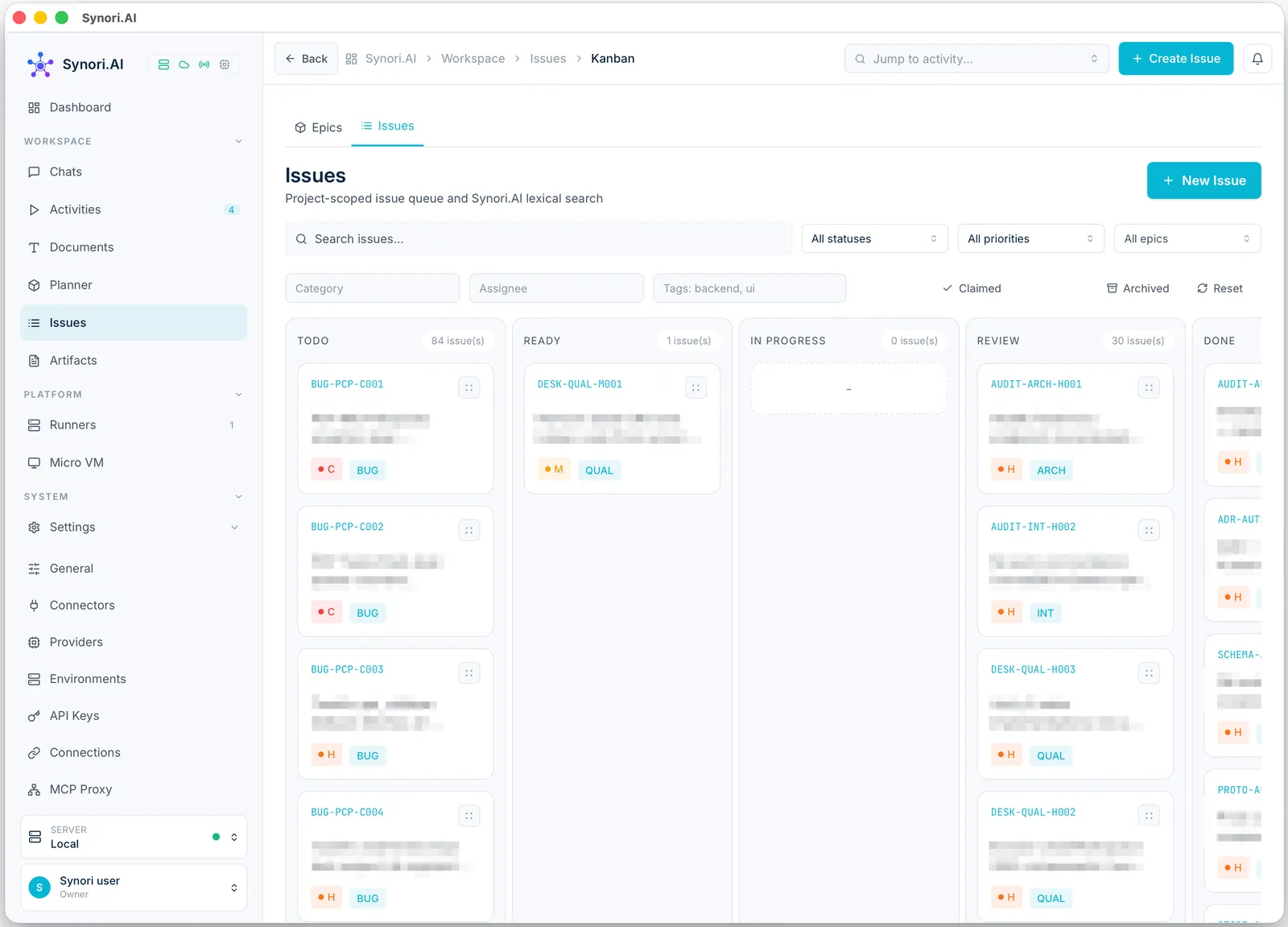
Task: Select the Issues tab
Action: click(x=387, y=126)
